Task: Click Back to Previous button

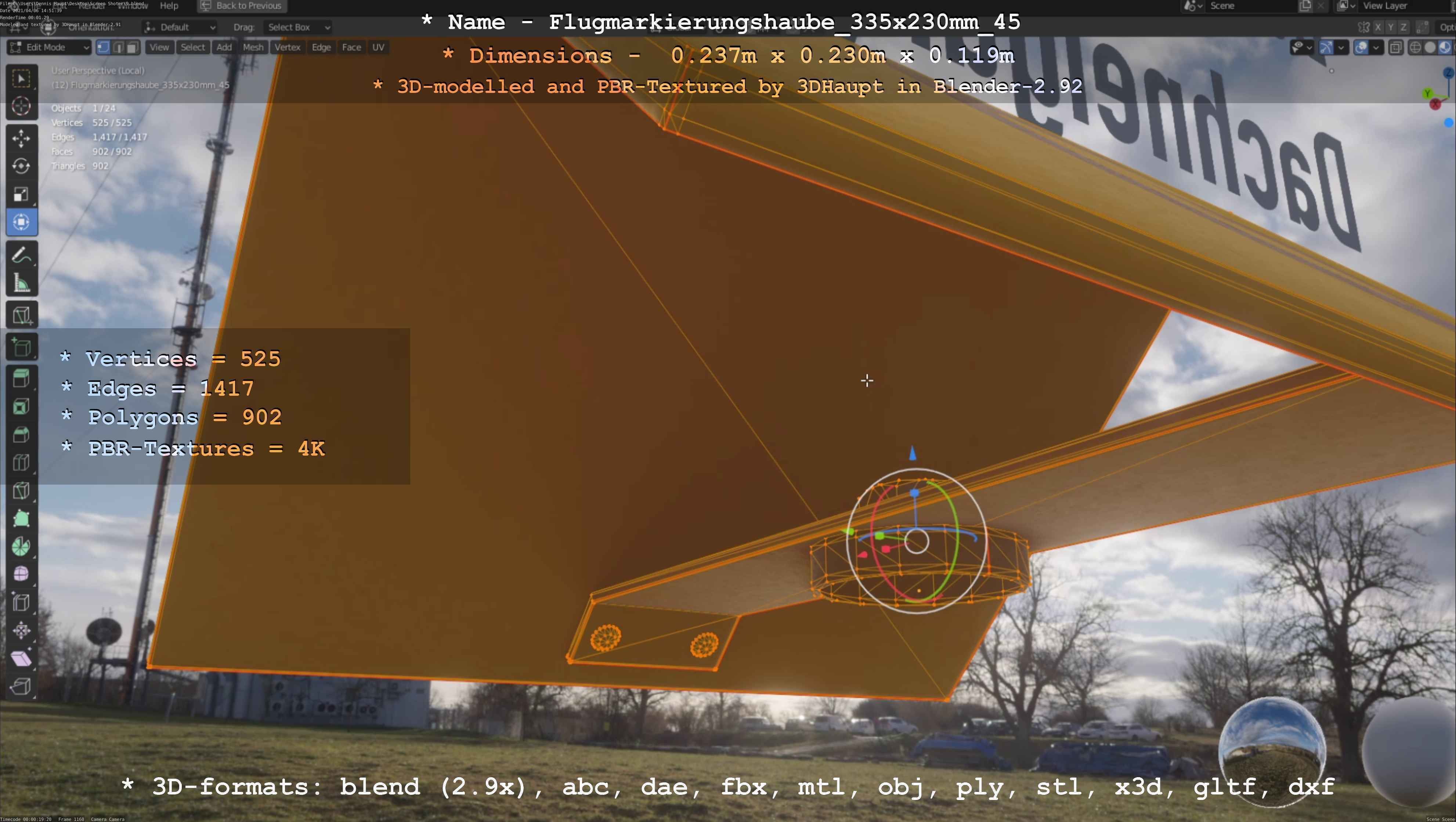Action: pyautogui.click(x=242, y=6)
